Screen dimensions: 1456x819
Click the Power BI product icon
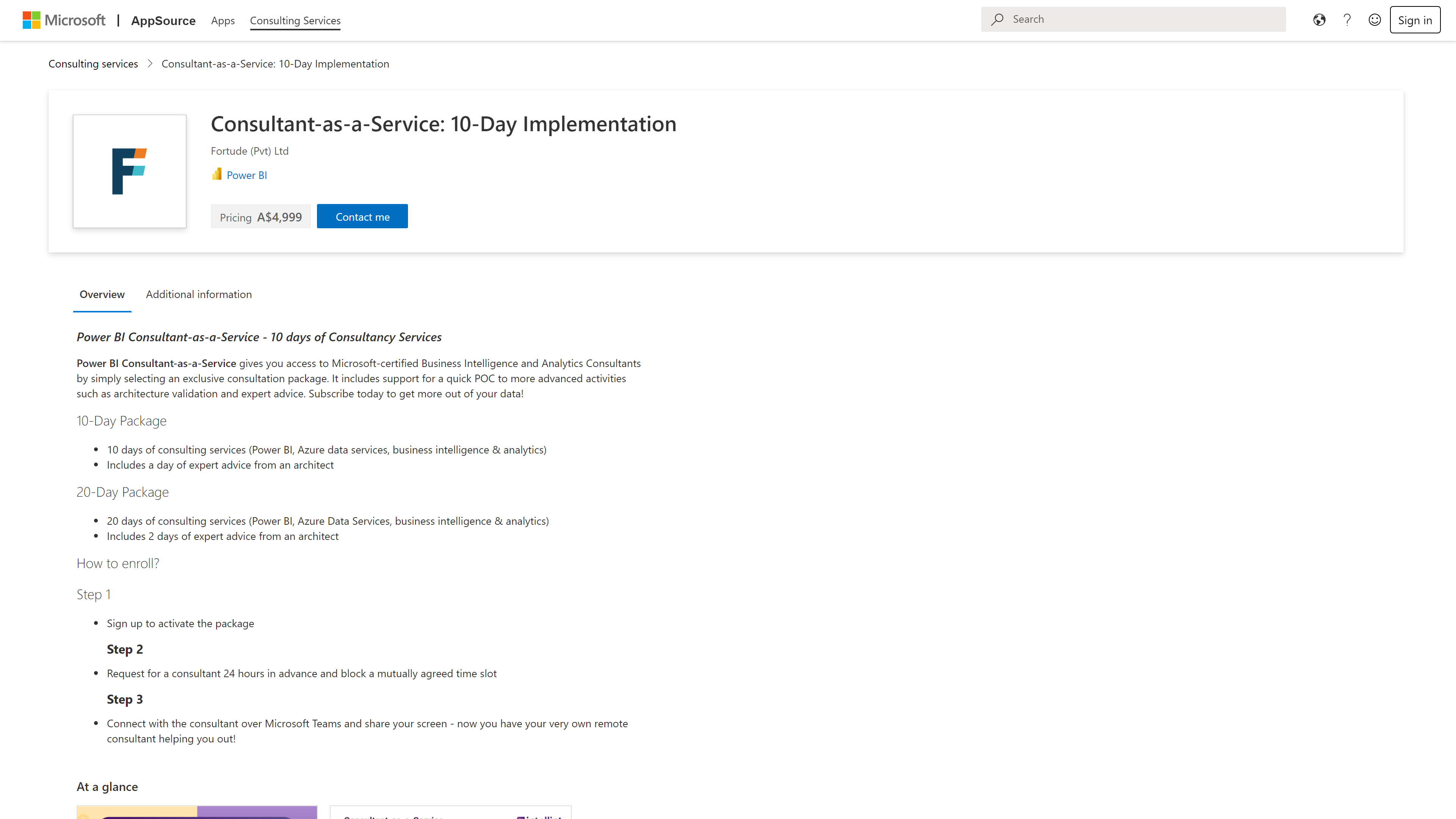coord(217,175)
